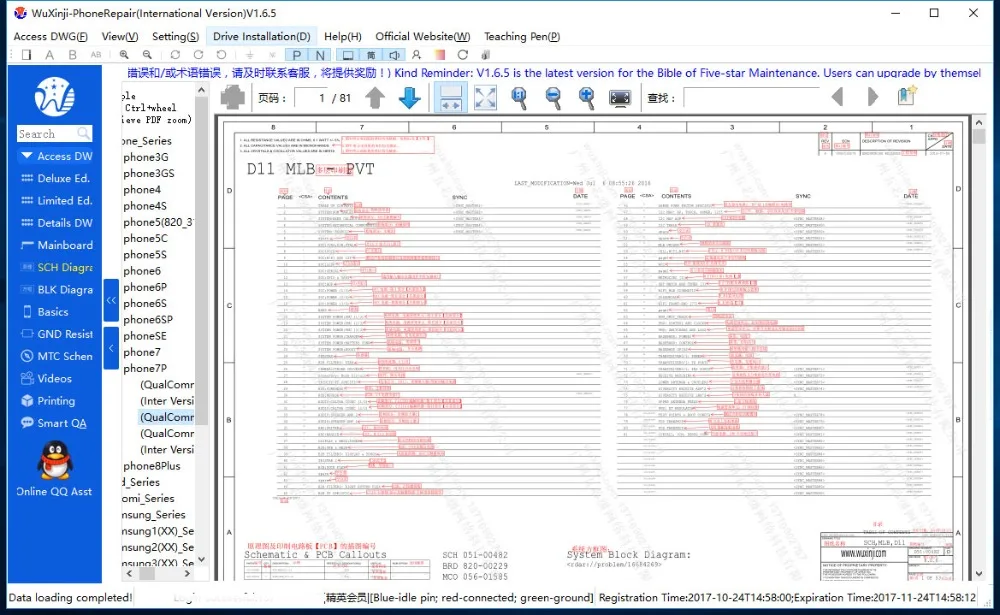Screen dimensions: 1000x615
Task: Click the fullscreen monitor icon in viewer
Action: (620, 98)
